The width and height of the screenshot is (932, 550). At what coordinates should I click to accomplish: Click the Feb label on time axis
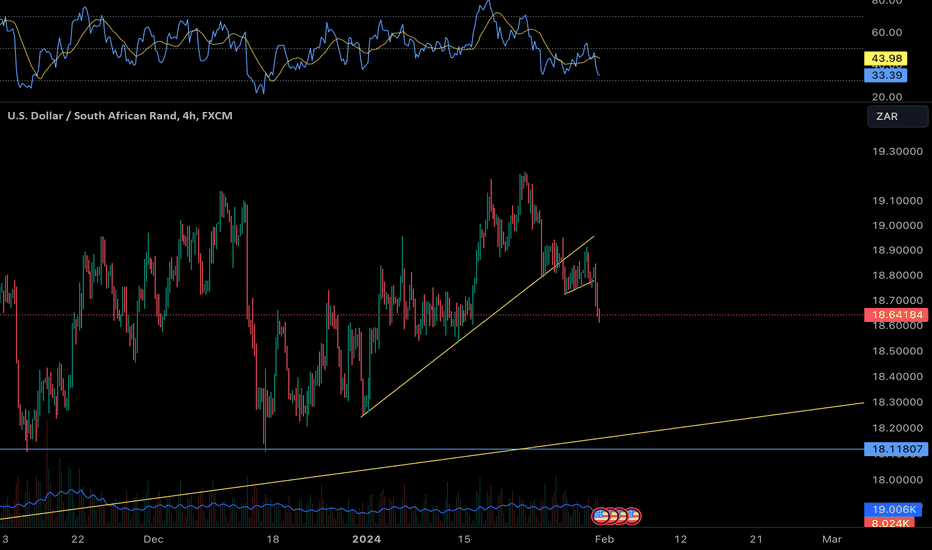(x=604, y=539)
